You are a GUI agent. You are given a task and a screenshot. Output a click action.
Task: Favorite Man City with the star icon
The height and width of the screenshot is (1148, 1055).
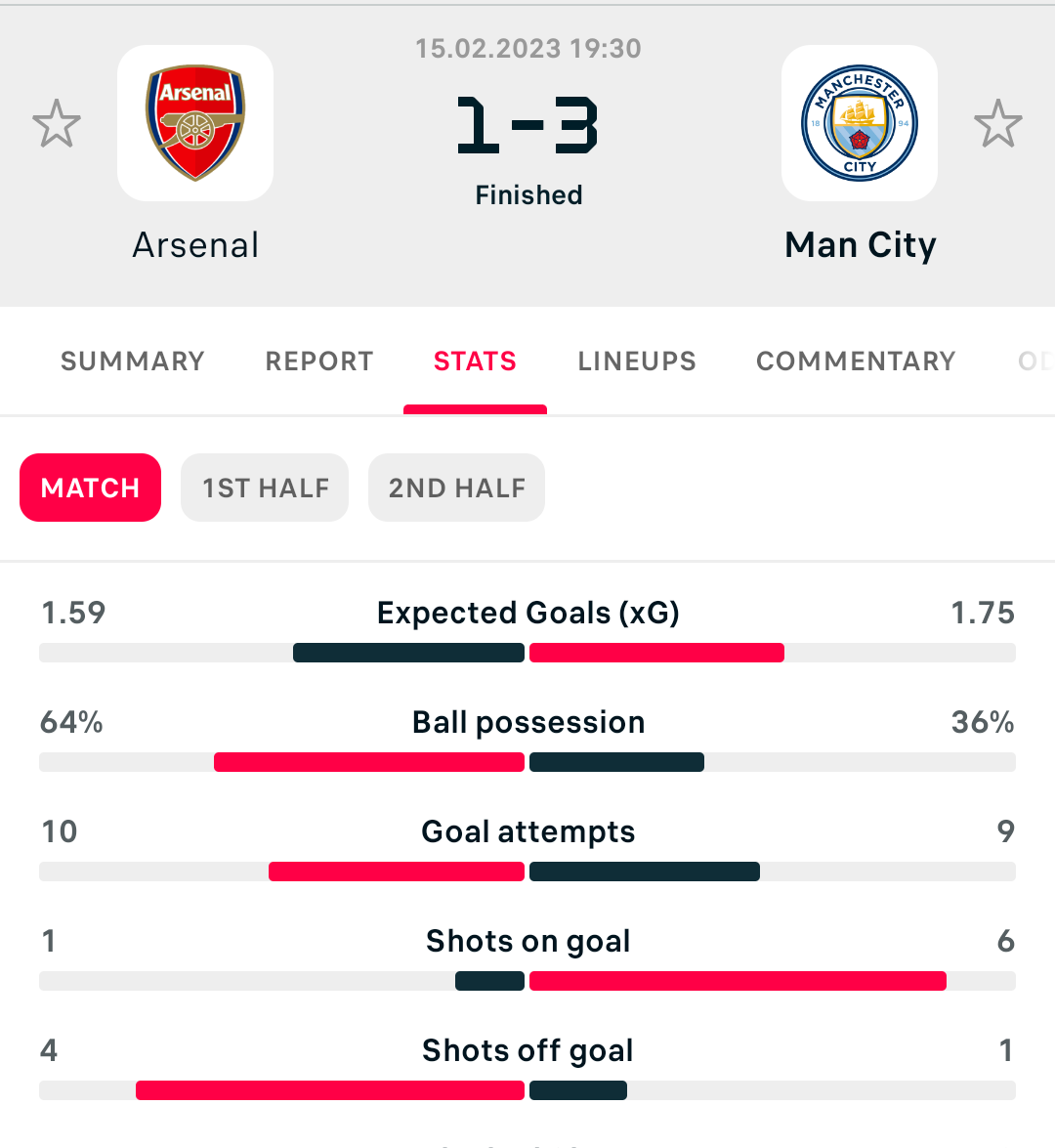point(998,124)
